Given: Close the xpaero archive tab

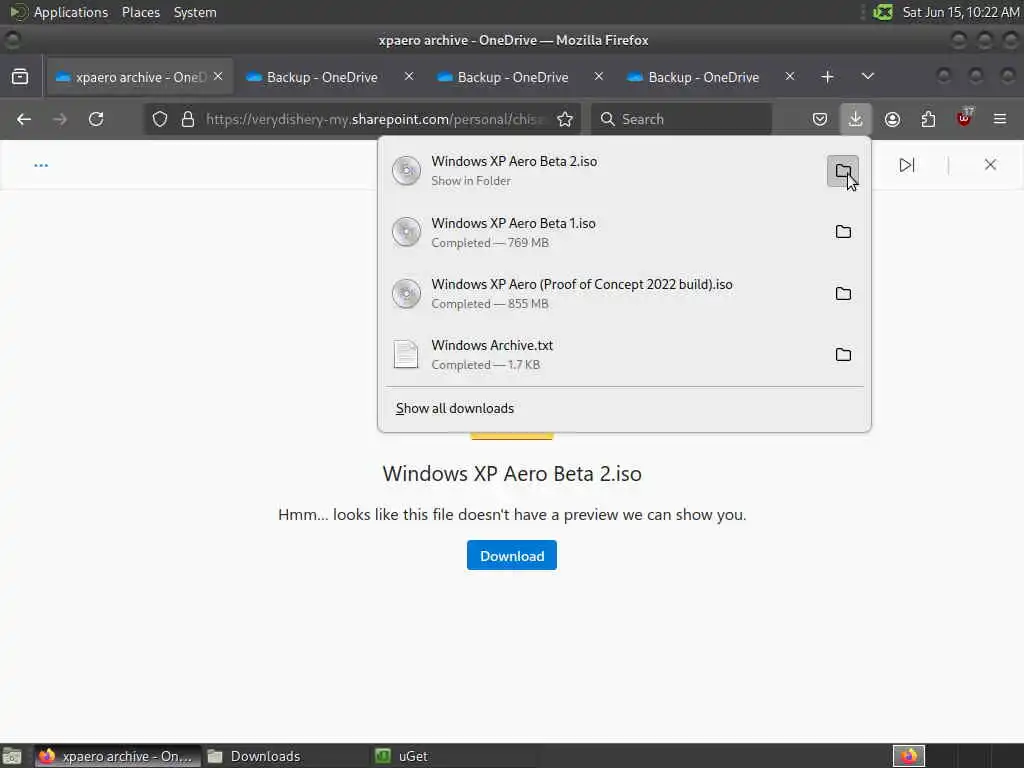Looking at the screenshot, I should (218, 76).
